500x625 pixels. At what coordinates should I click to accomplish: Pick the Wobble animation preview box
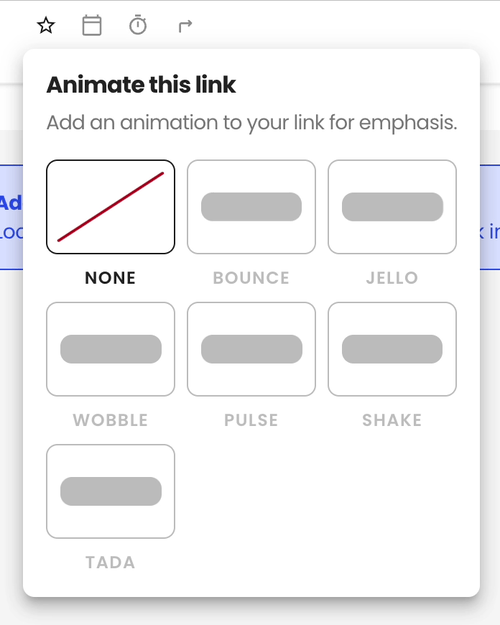110,349
